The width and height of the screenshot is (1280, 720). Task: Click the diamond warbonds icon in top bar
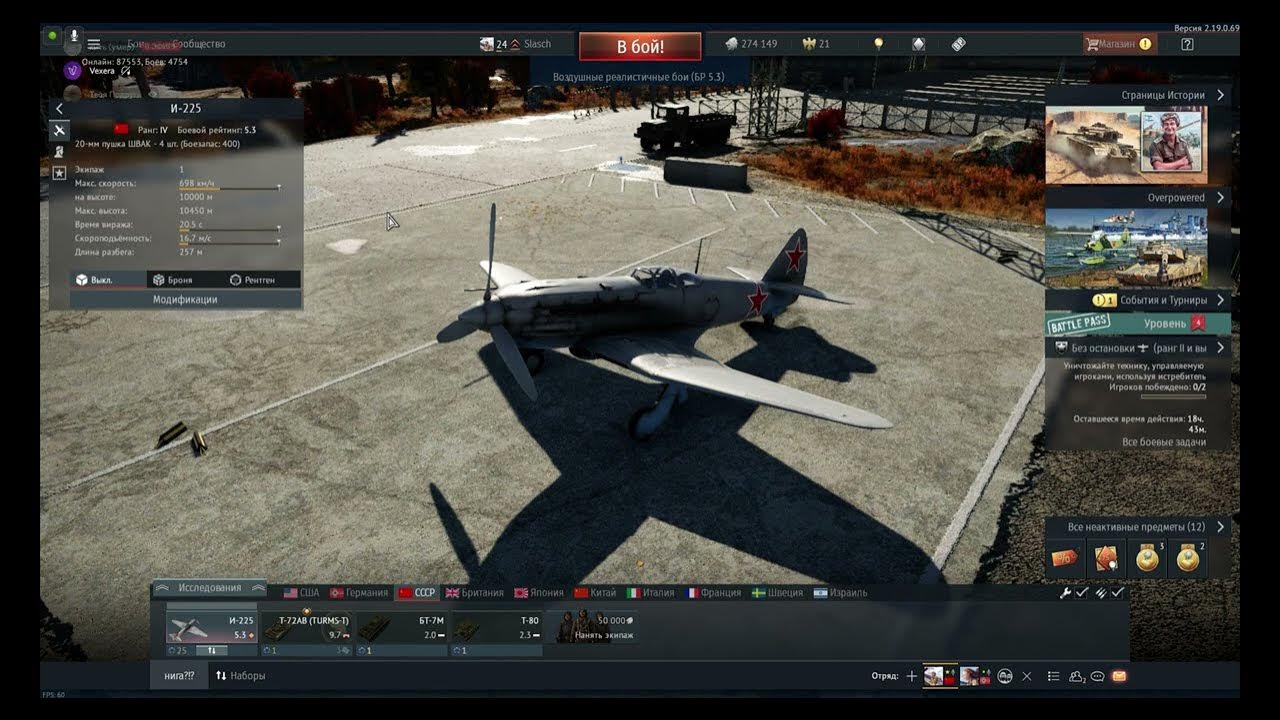pos(918,44)
